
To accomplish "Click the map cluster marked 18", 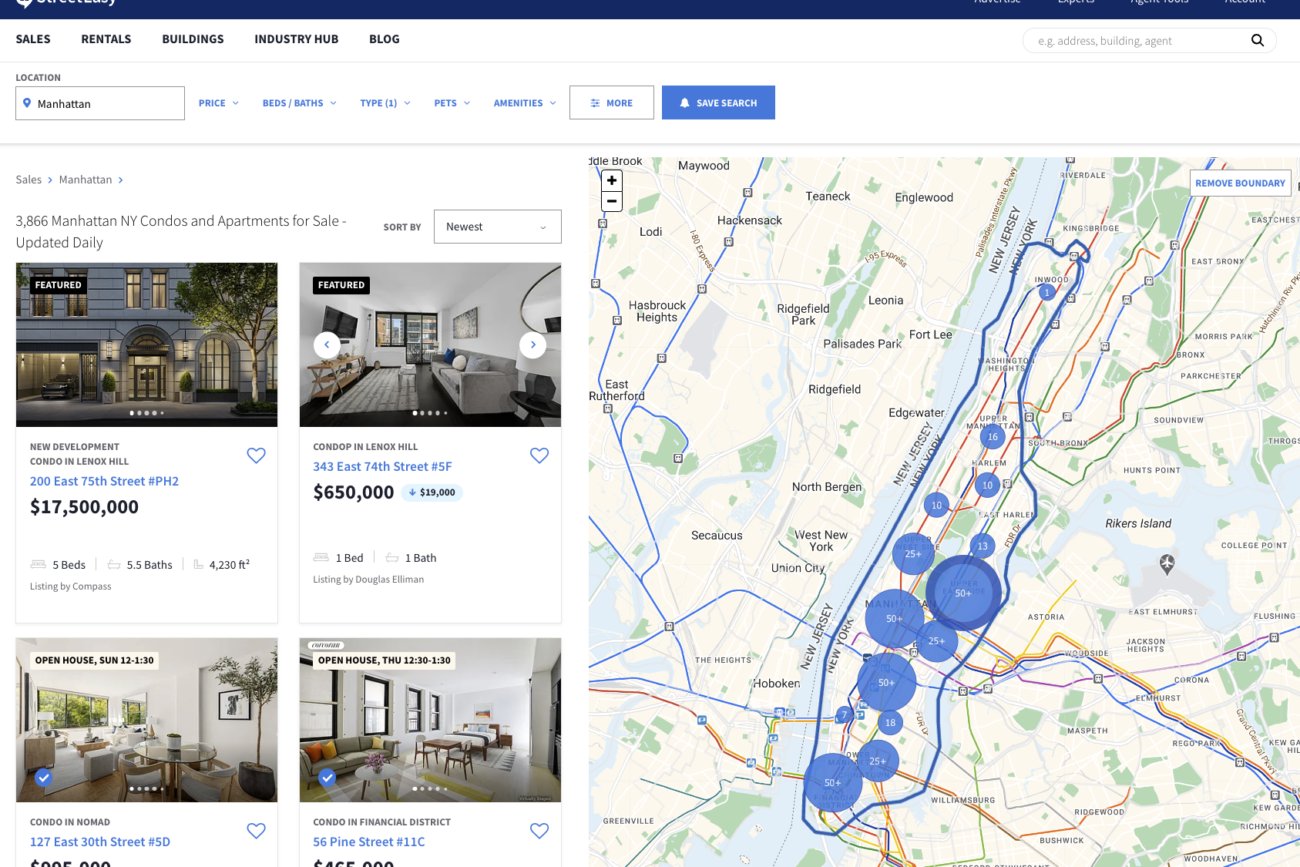I will tap(890, 722).
